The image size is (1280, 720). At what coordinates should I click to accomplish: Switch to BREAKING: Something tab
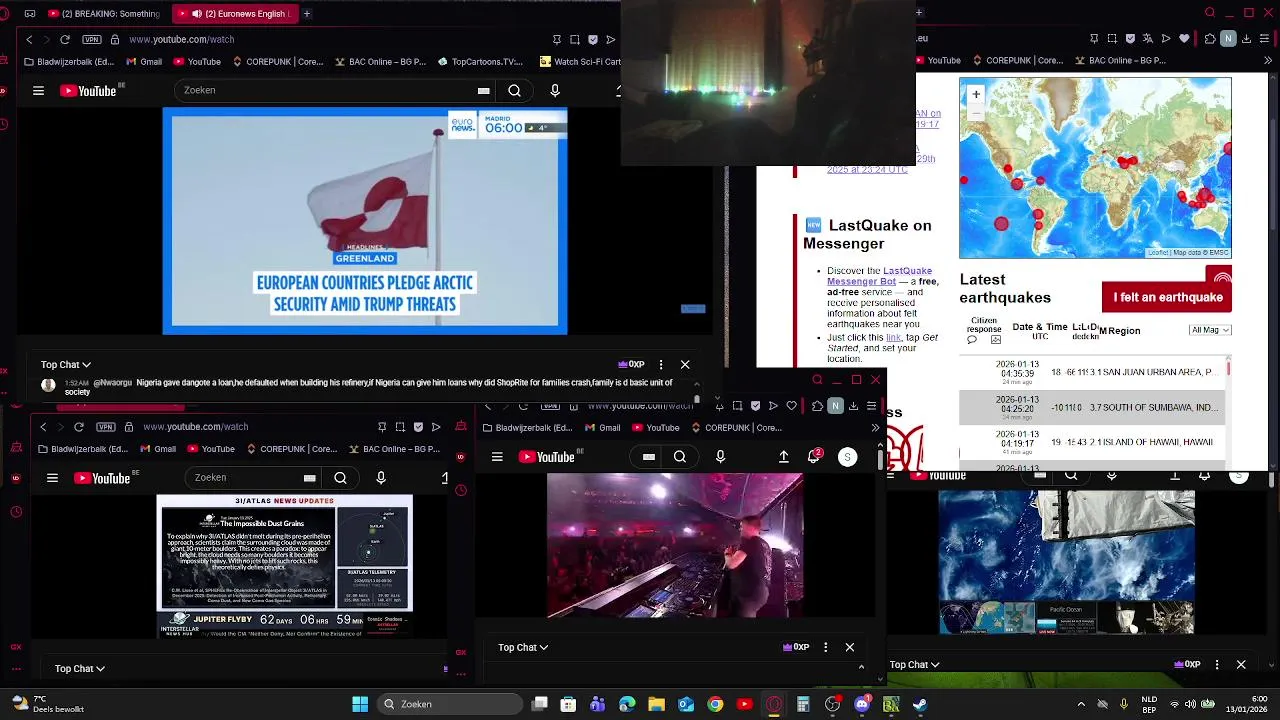pyautogui.click(x=102, y=14)
